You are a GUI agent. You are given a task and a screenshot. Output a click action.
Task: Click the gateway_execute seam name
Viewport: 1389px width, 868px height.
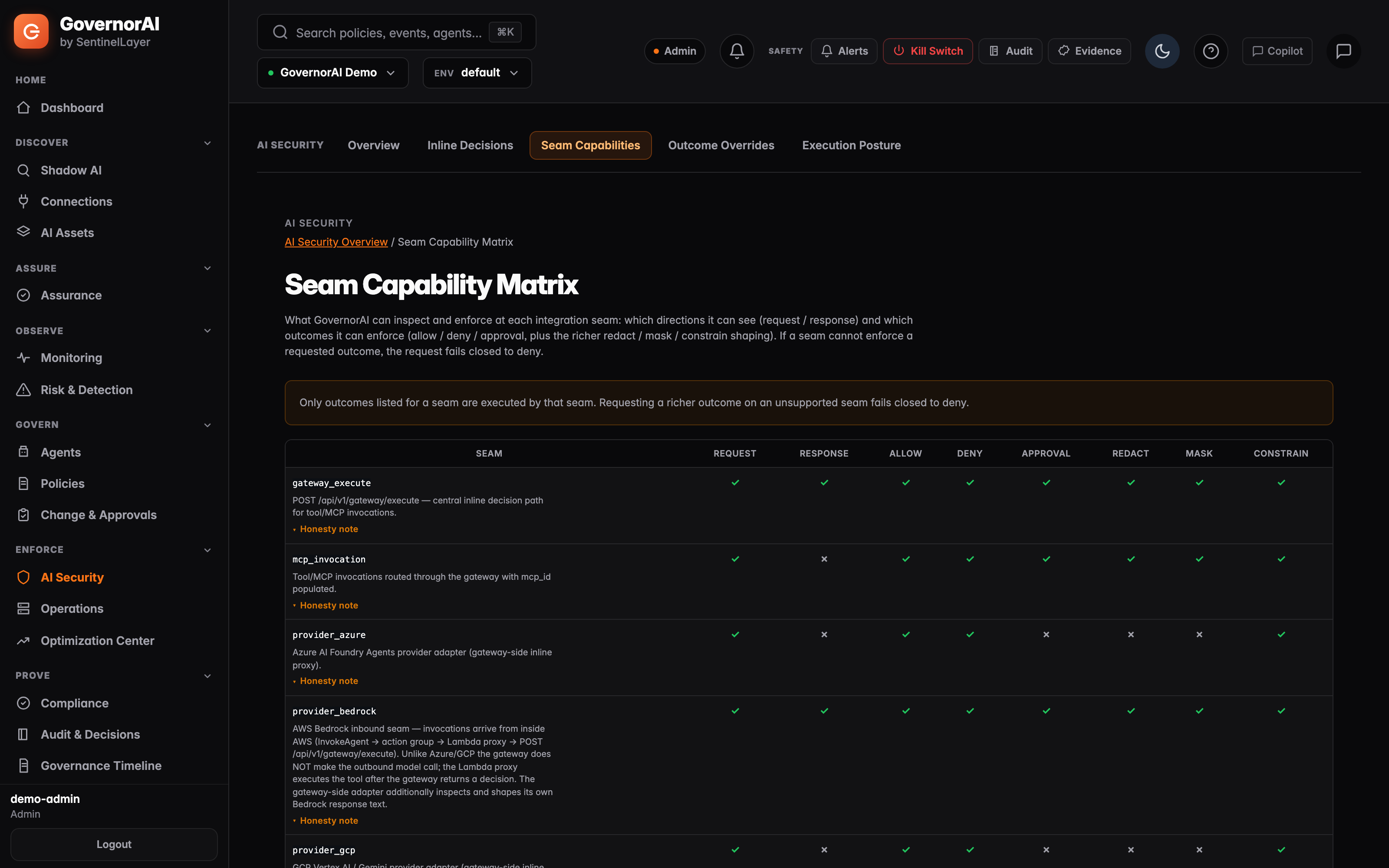coord(331,483)
